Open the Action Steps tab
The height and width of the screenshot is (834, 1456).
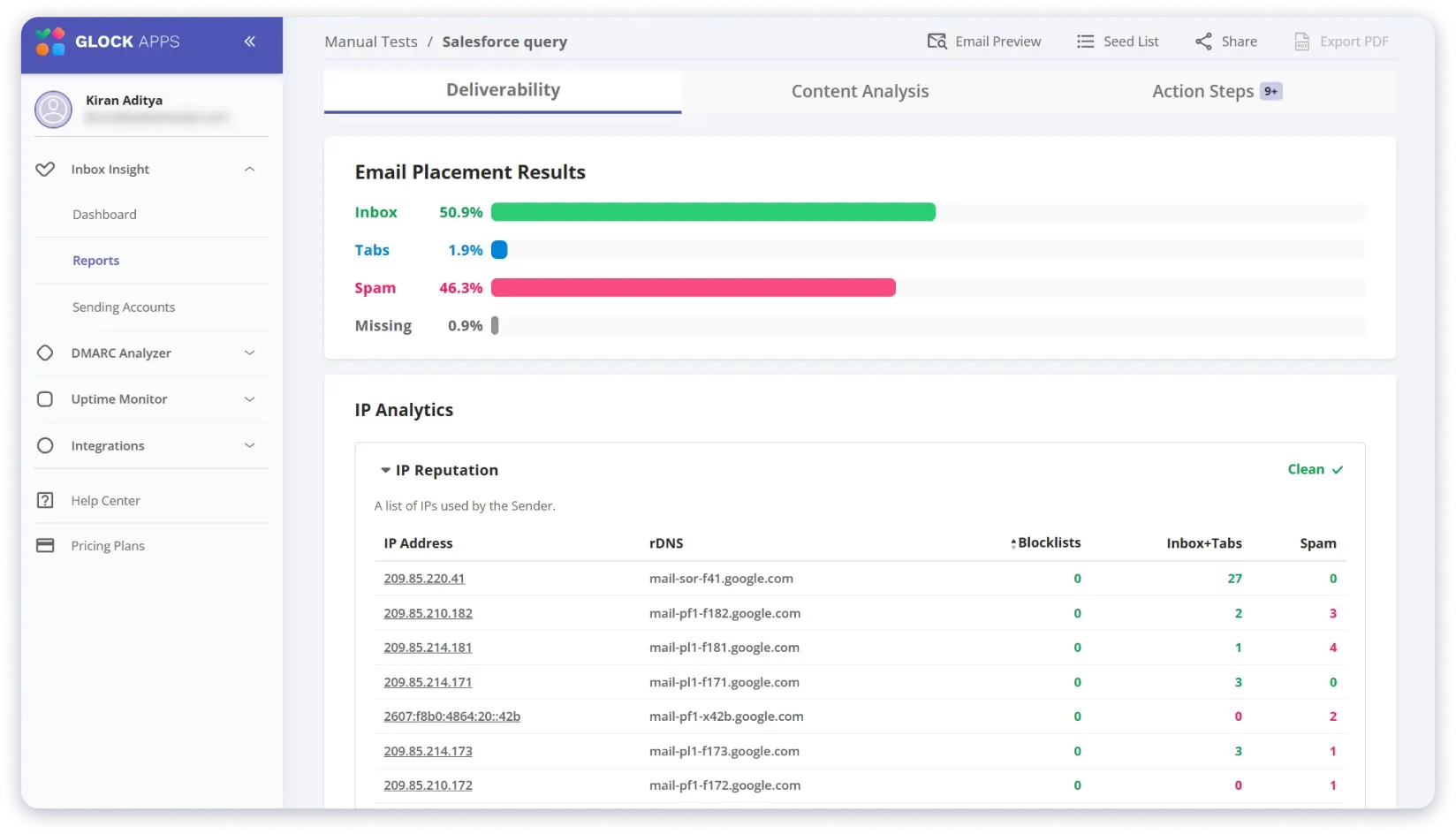(1202, 91)
